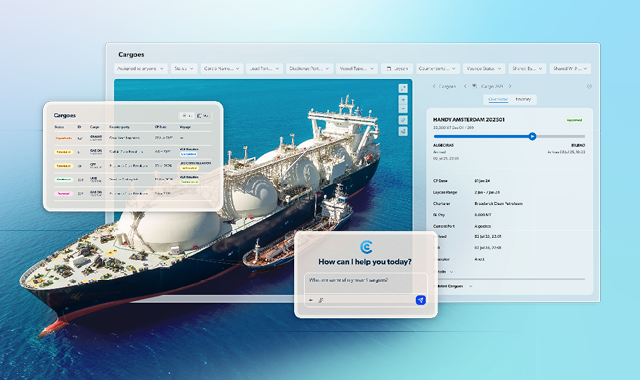Click the assistant chat message input field
Screen dimensions: 640x380
(x=365, y=283)
